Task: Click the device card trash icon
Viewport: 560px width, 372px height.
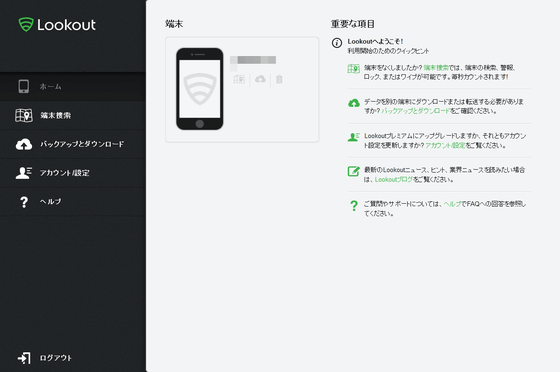Action: pos(279,79)
